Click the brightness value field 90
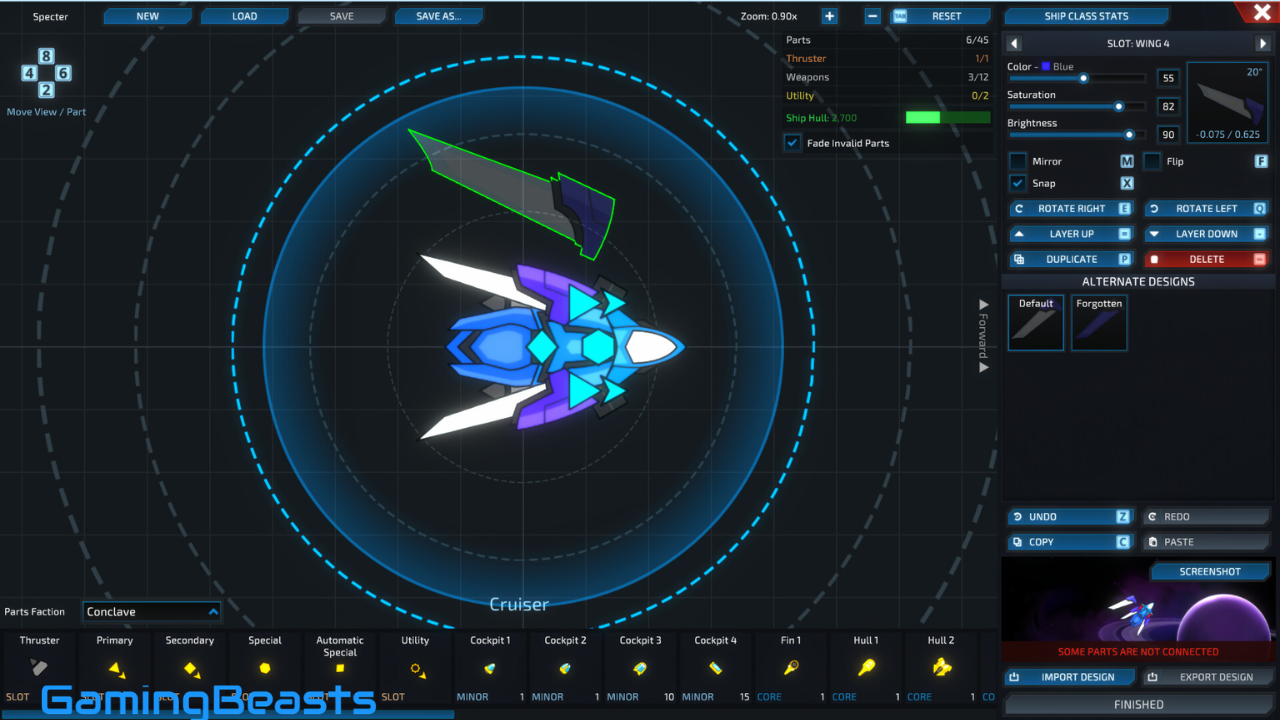Screen dimensions: 1280x720 click(x=1168, y=134)
